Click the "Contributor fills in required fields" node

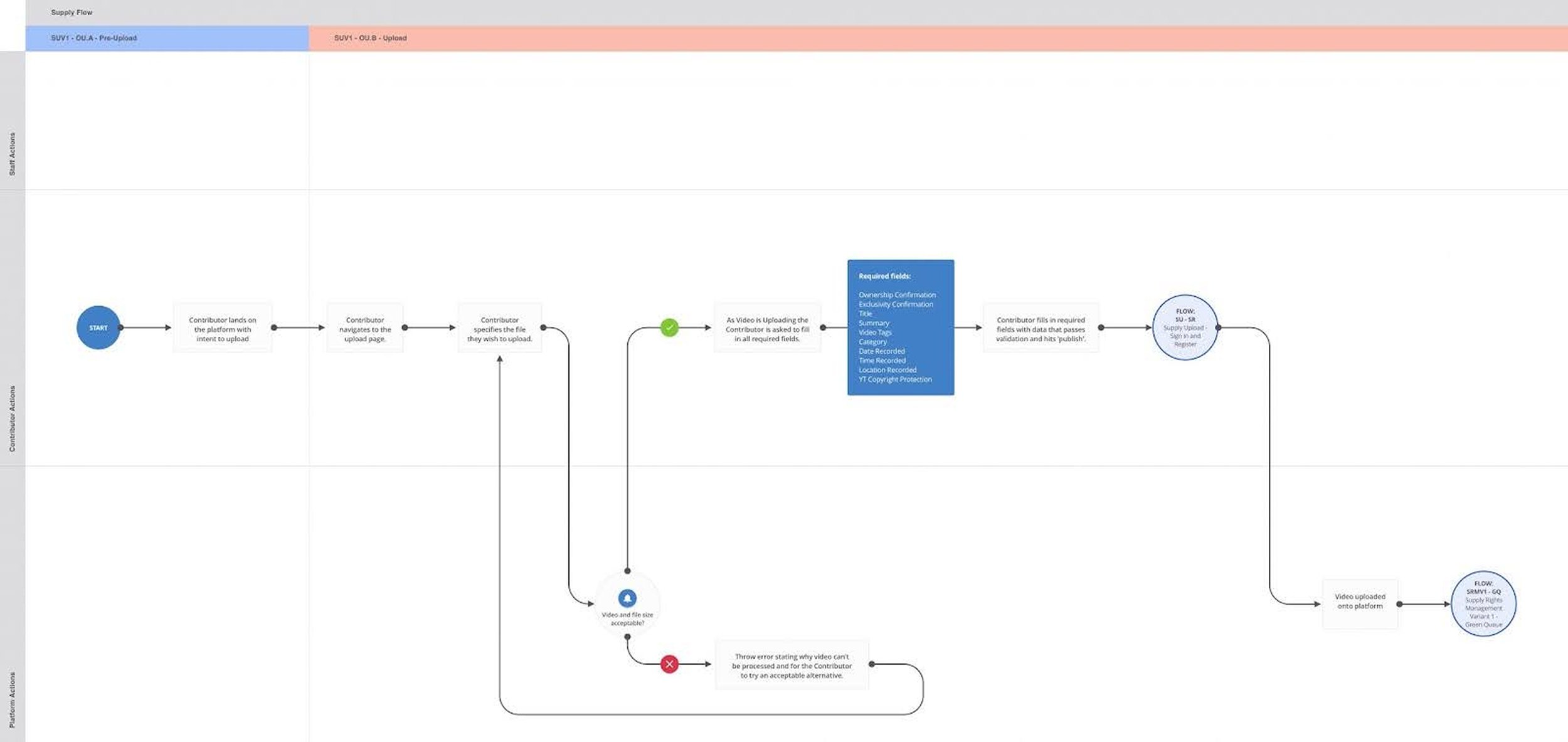point(1041,329)
